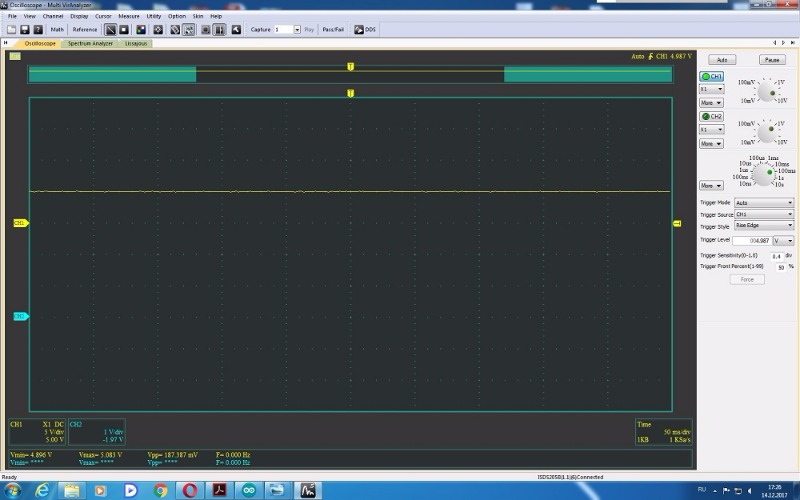Open Capture count dropdown arrow
Screen dimensions: 800x500
coord(297,30)
